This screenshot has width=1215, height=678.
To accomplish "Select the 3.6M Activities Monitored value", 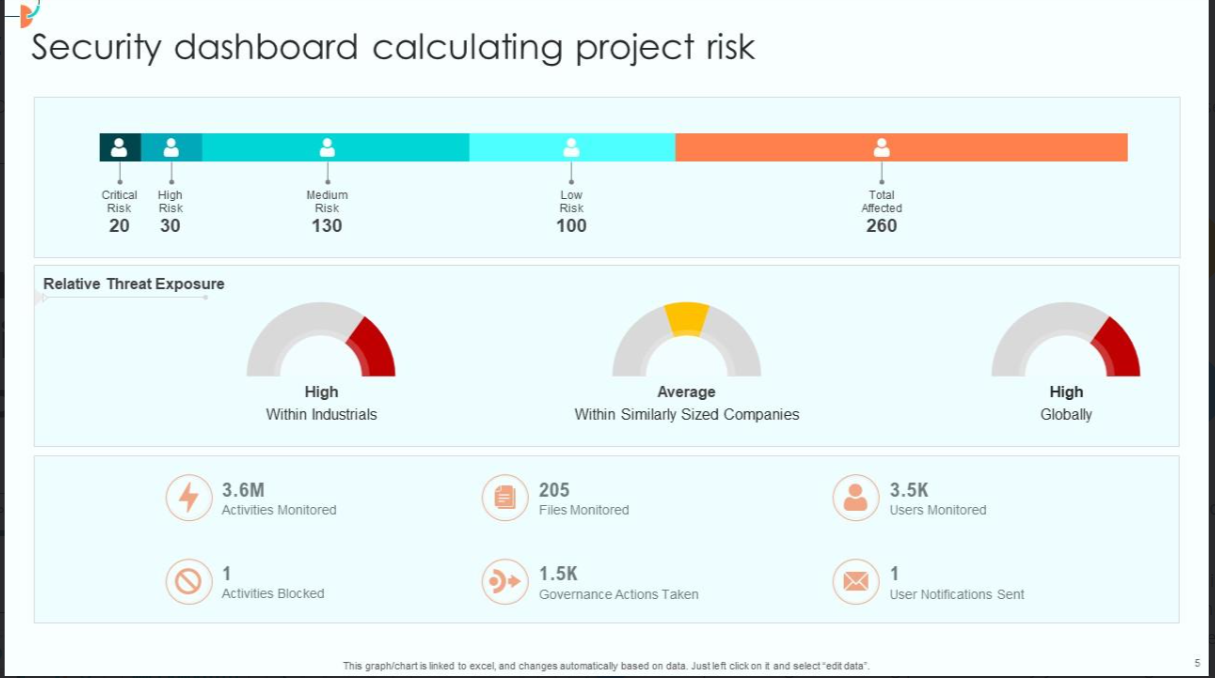I will point(243,490).
